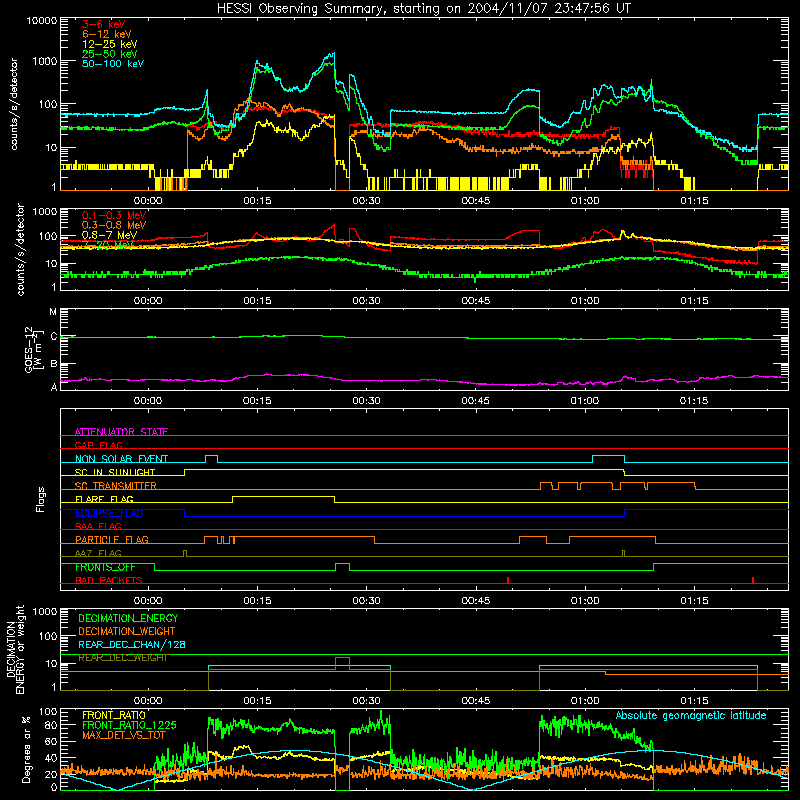Select the SC_TRANSMITTER flag label
Screen dimensions: 800x800
(x=115, y=486)
